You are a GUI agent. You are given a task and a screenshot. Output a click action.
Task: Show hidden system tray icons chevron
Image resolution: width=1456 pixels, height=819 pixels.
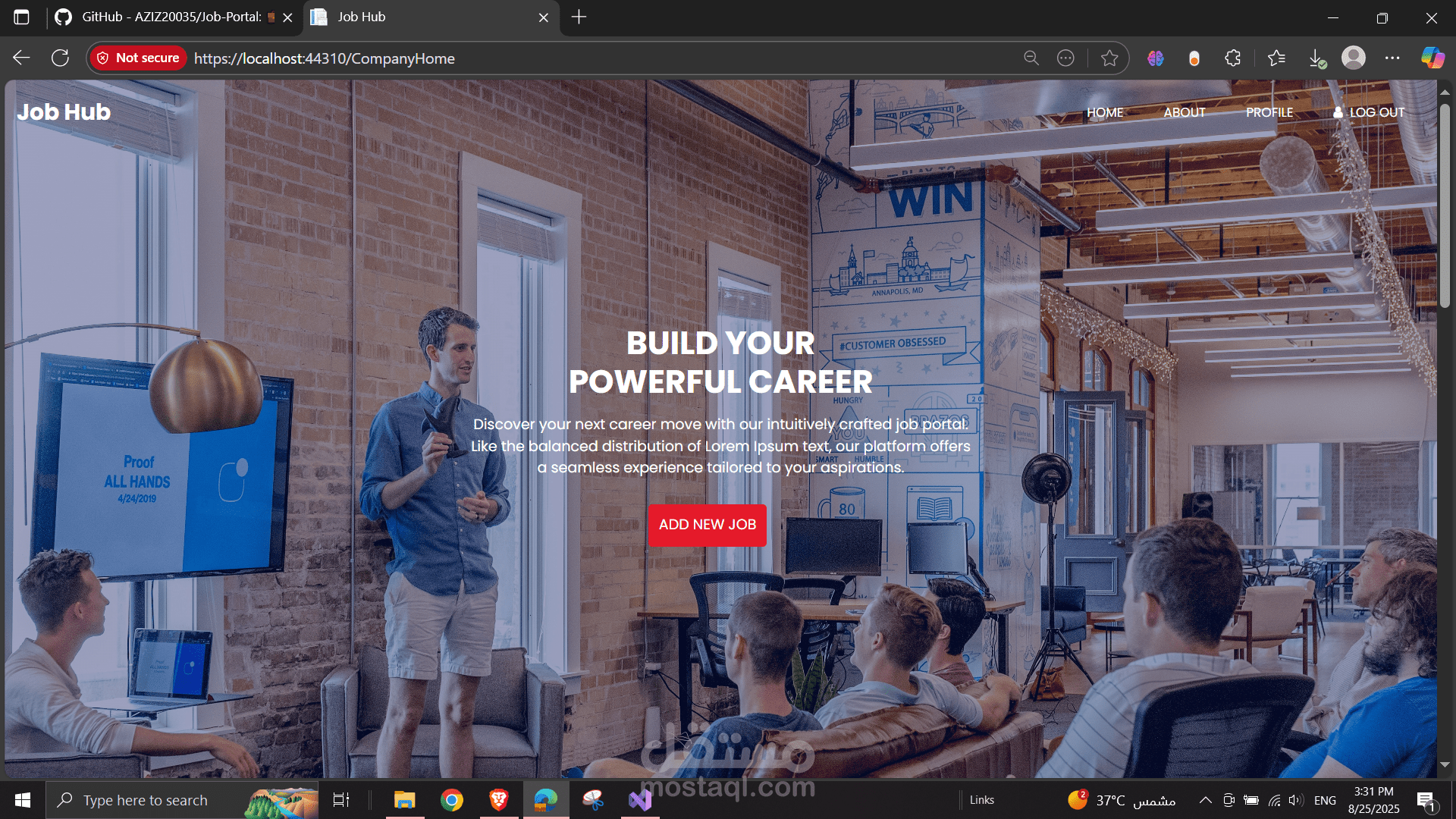[1205, 800]
